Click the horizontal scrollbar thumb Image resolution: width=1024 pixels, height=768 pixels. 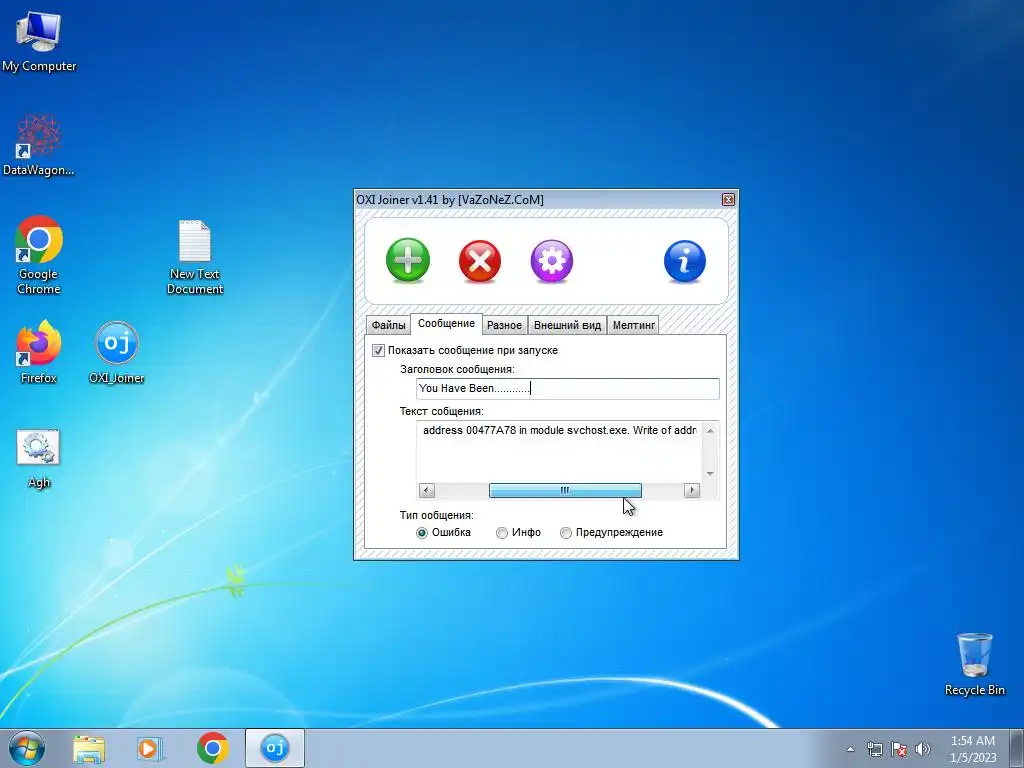pyautogui.click(x=566, y=490)
